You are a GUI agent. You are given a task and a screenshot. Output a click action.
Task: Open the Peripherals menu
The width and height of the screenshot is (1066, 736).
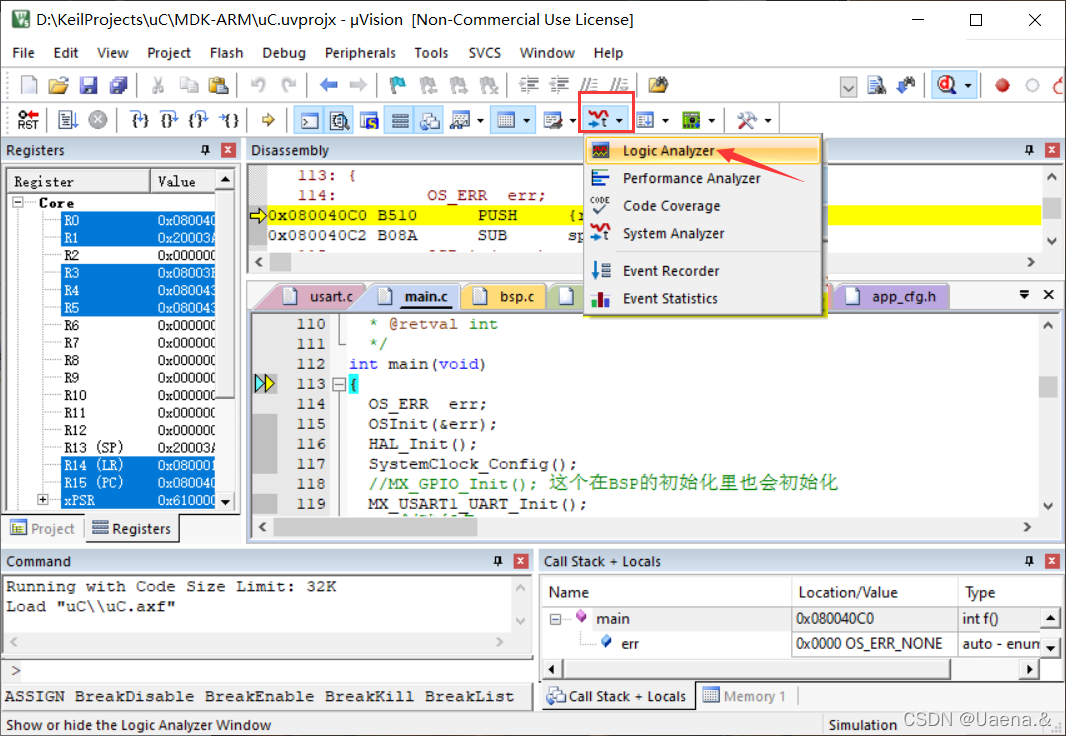(x=360, y=53)
